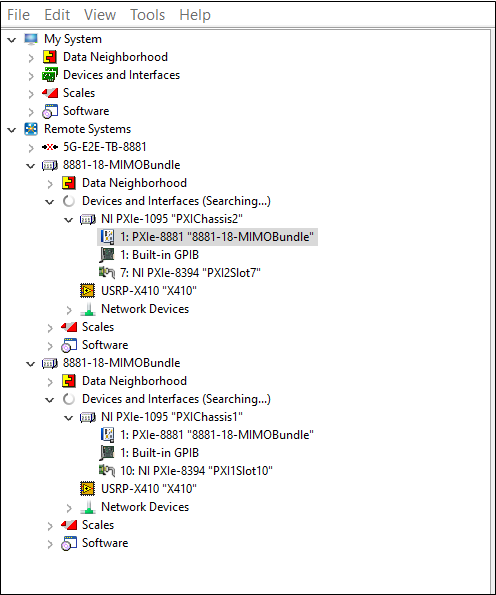Image resolution: width=496 pixels, height=595 pixels.
Task: Expand Devices and Interfaces under My System
Action: point(31,76)
